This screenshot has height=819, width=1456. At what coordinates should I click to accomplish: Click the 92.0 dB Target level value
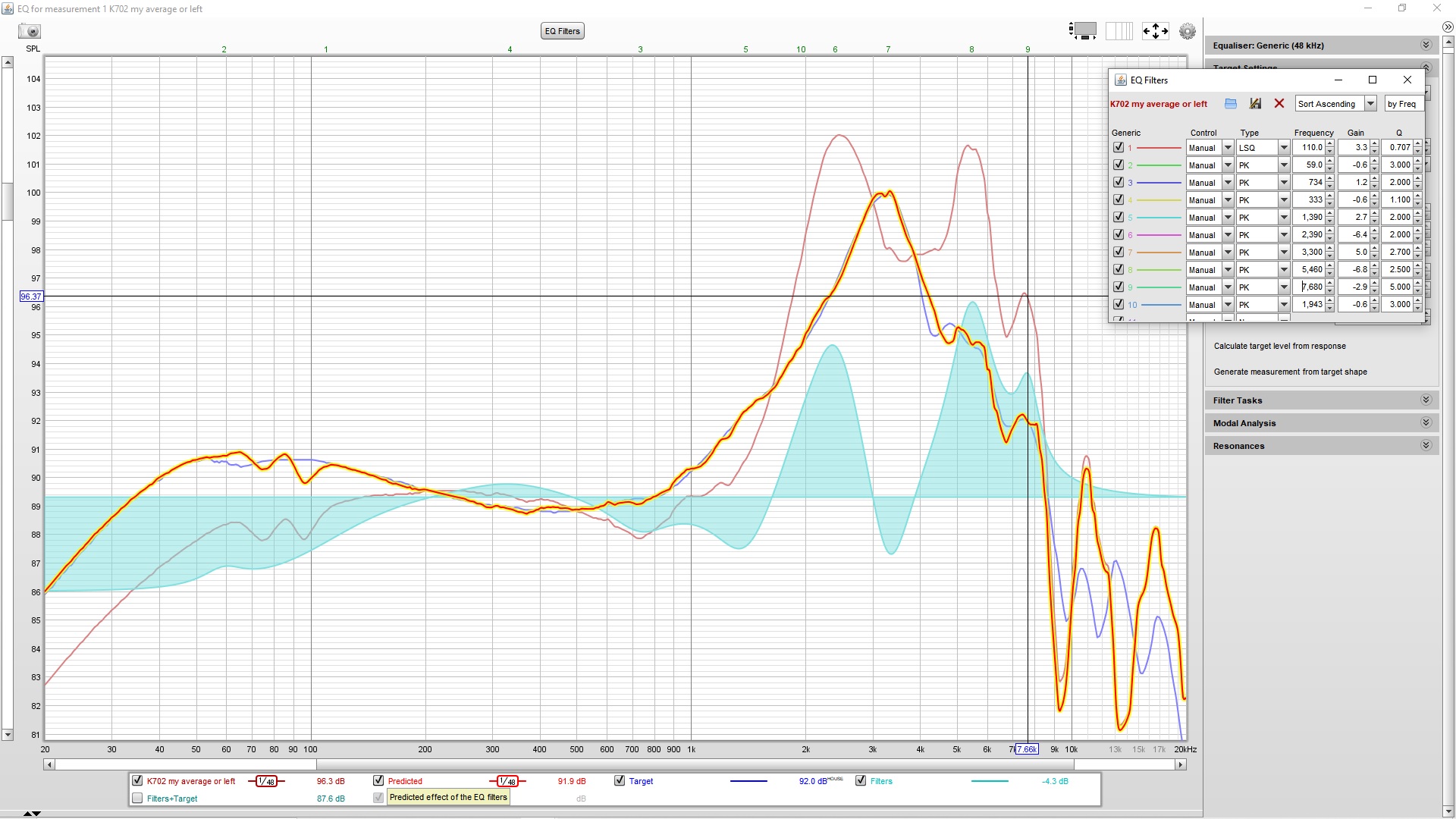813,781
